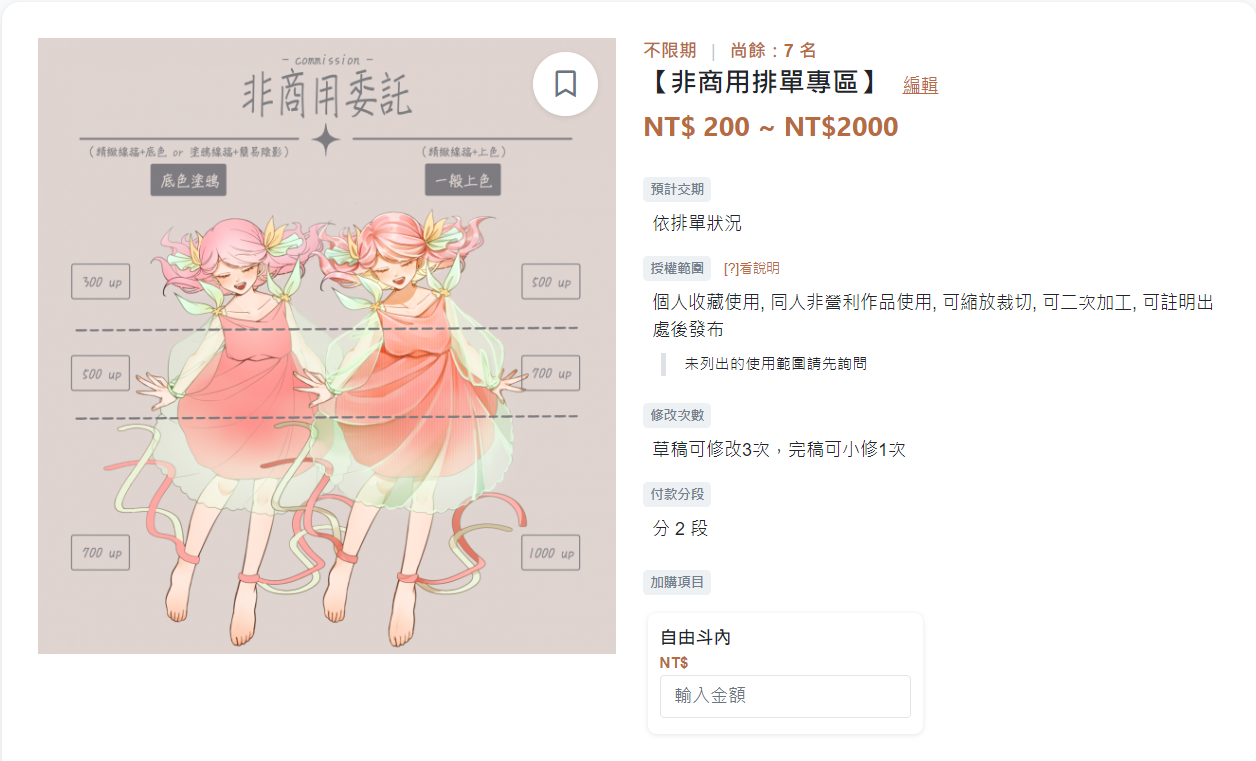Click the 非商用委託 heading in the artwork
This screenshot has width=1256, height=761.
tap(327, 97)
